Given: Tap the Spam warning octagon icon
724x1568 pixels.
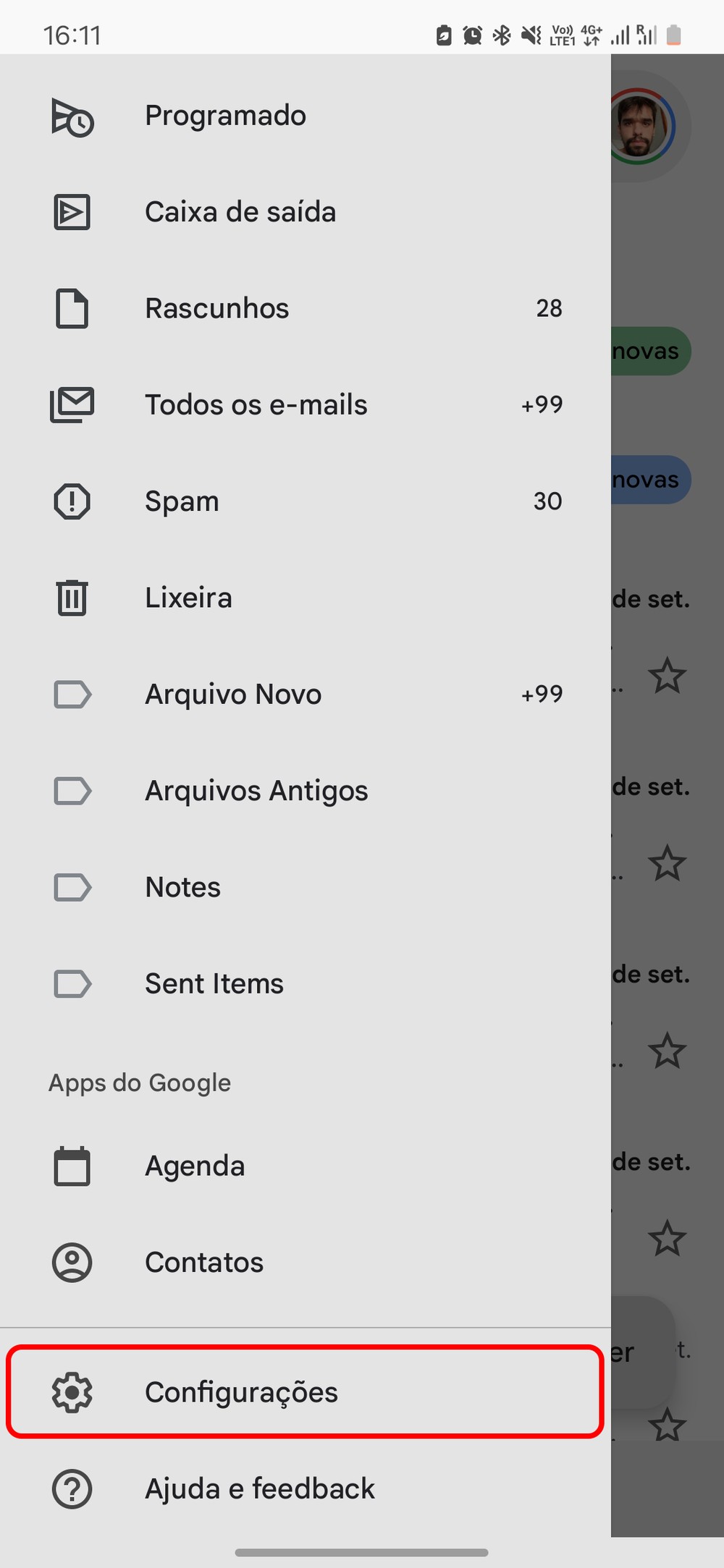Looking at the screenshot, I should [72, 501].
